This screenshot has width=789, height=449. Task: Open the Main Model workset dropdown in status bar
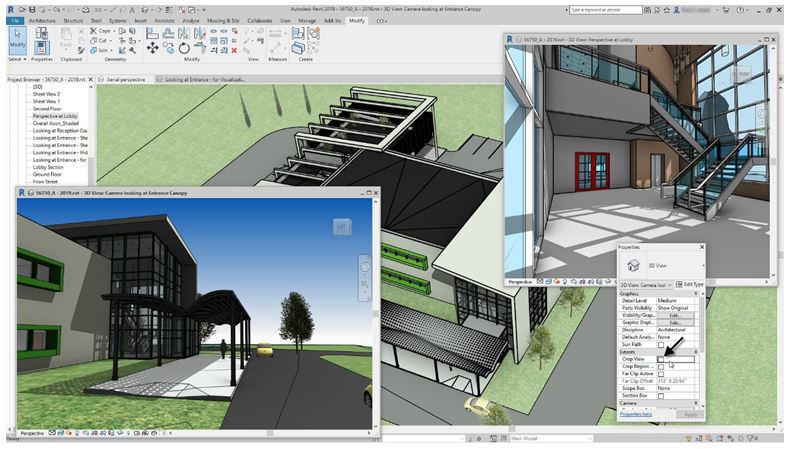551,439
